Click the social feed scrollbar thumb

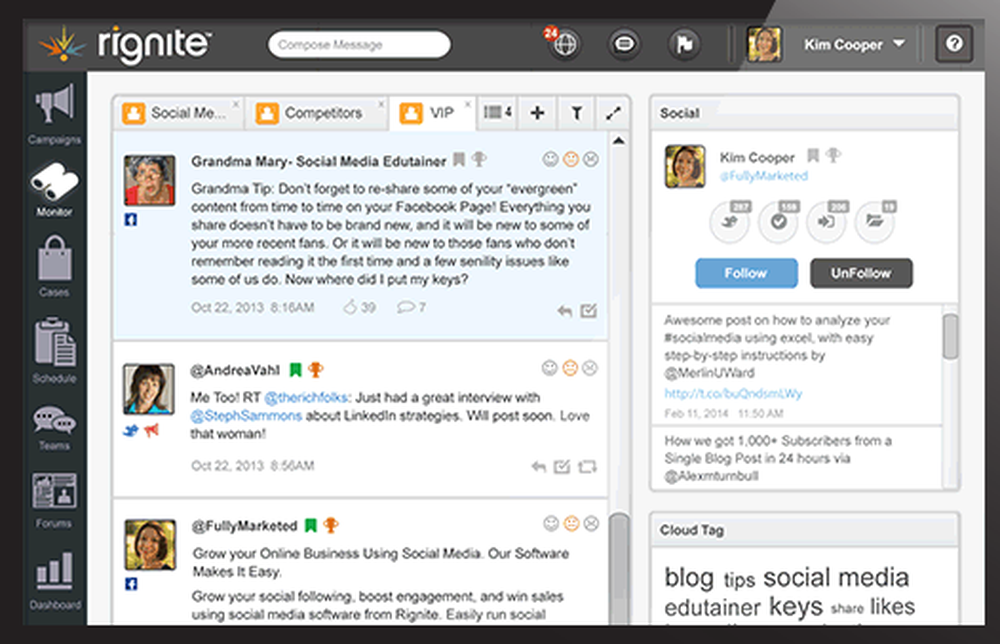(950, 336)
